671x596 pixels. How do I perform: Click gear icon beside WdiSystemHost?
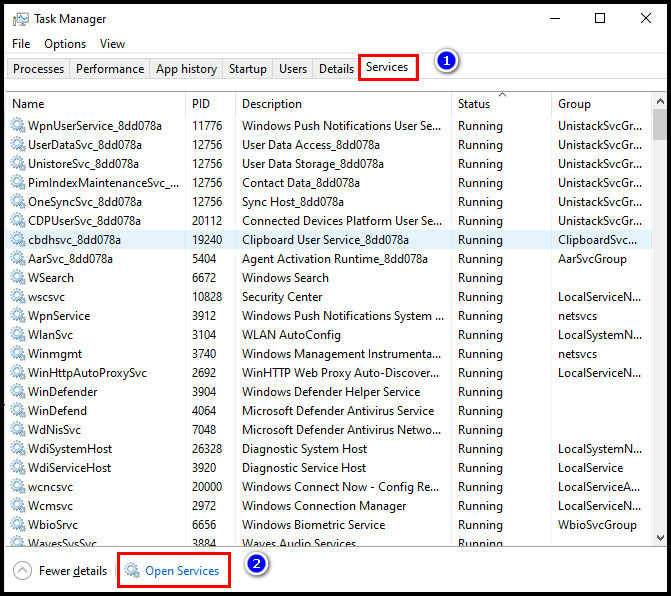tap(18, 448)
